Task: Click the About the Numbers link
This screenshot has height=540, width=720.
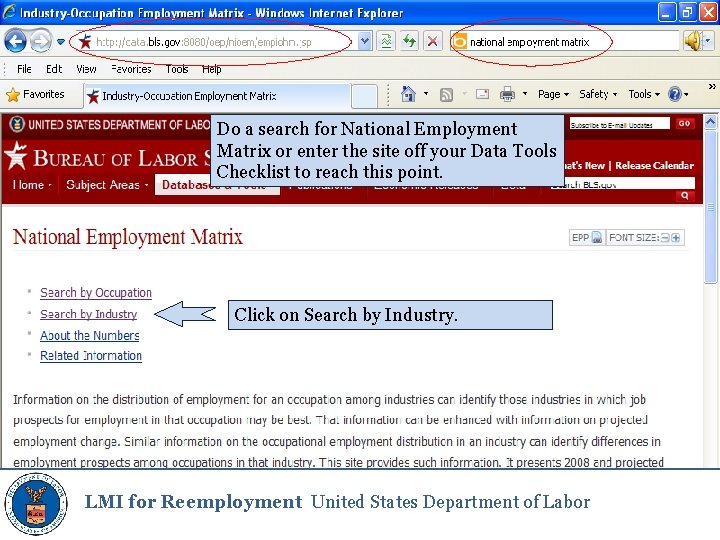Action: (90, 336)
